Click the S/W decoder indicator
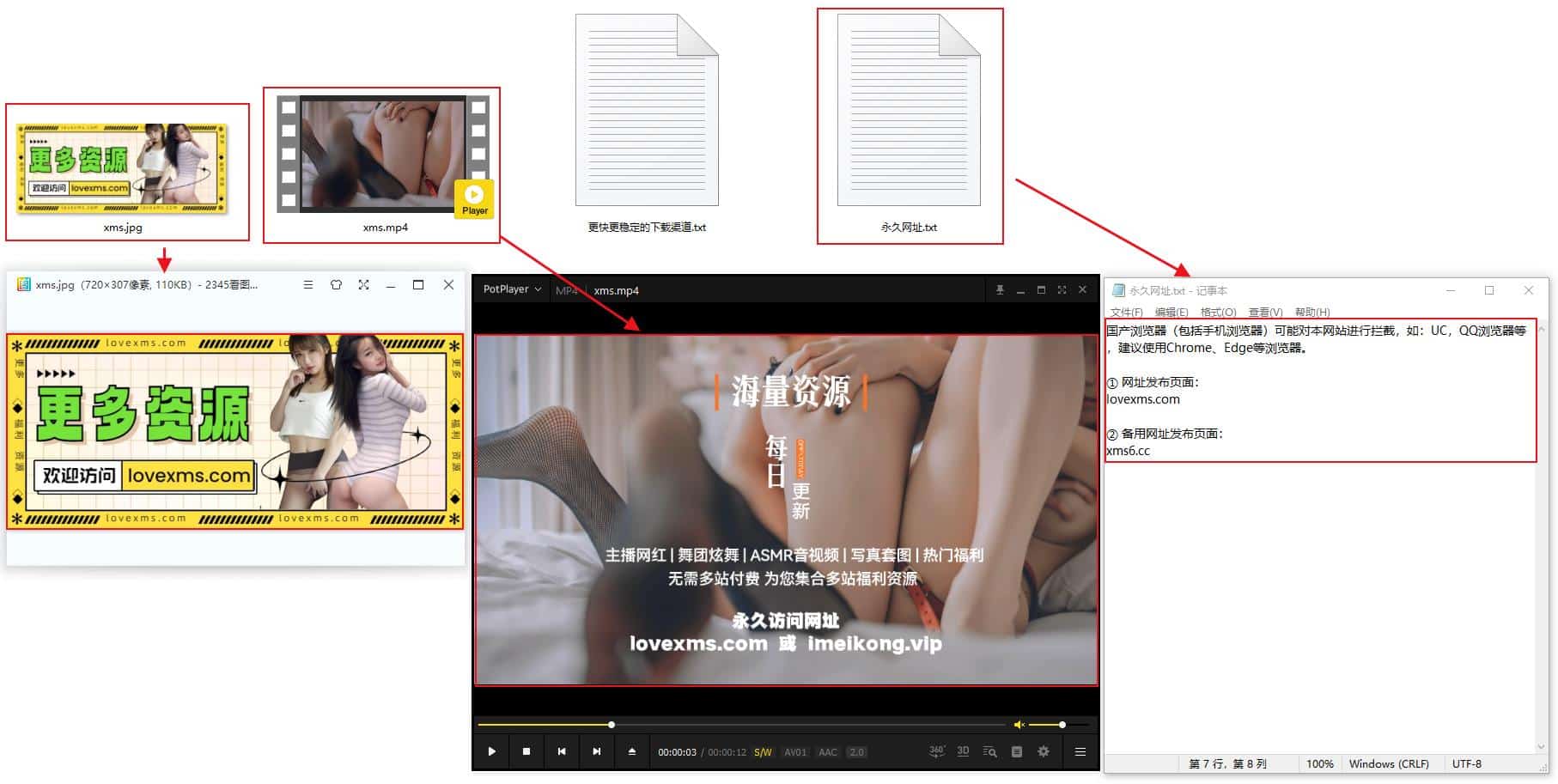The image size is (1558, 784). coord(763,752)
